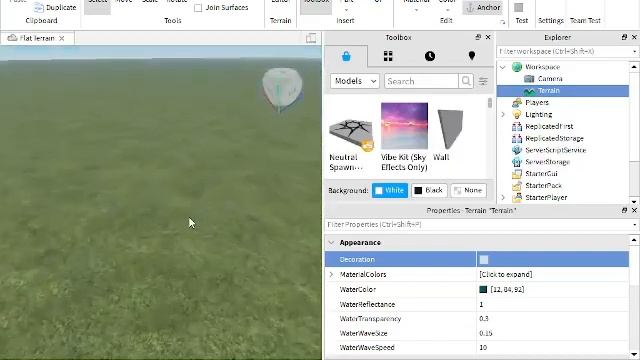Select Terrain row in Explorer
The width and height of the screenshot is (640, 360).
click(x=563, y=91)
